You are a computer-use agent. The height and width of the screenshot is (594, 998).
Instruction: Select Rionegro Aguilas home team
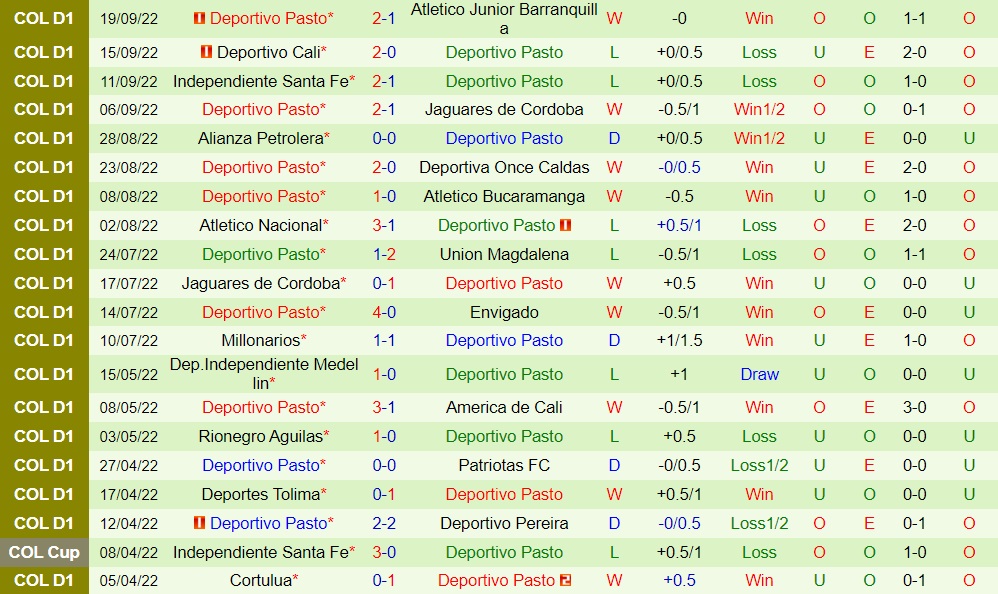(x=261, y=436)
